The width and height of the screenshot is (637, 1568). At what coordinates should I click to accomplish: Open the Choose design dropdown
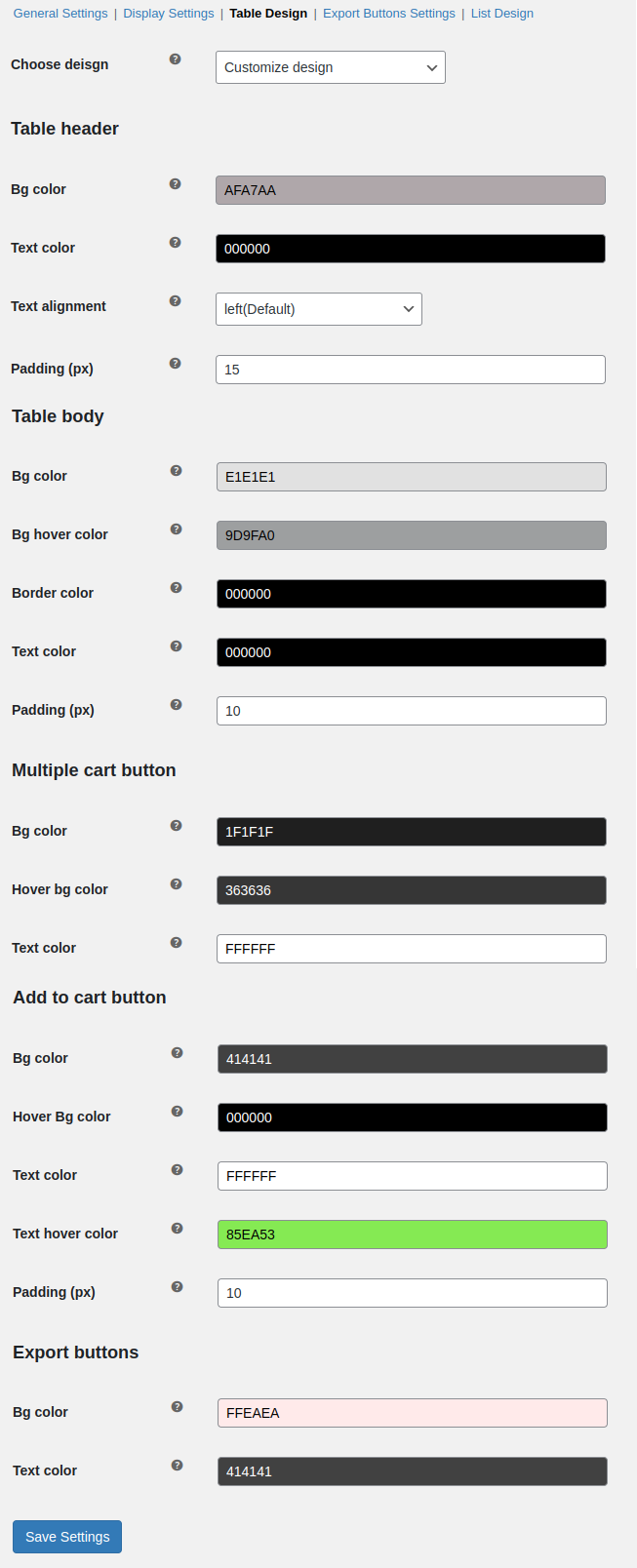pyautogui.click(x=330, y=67)
